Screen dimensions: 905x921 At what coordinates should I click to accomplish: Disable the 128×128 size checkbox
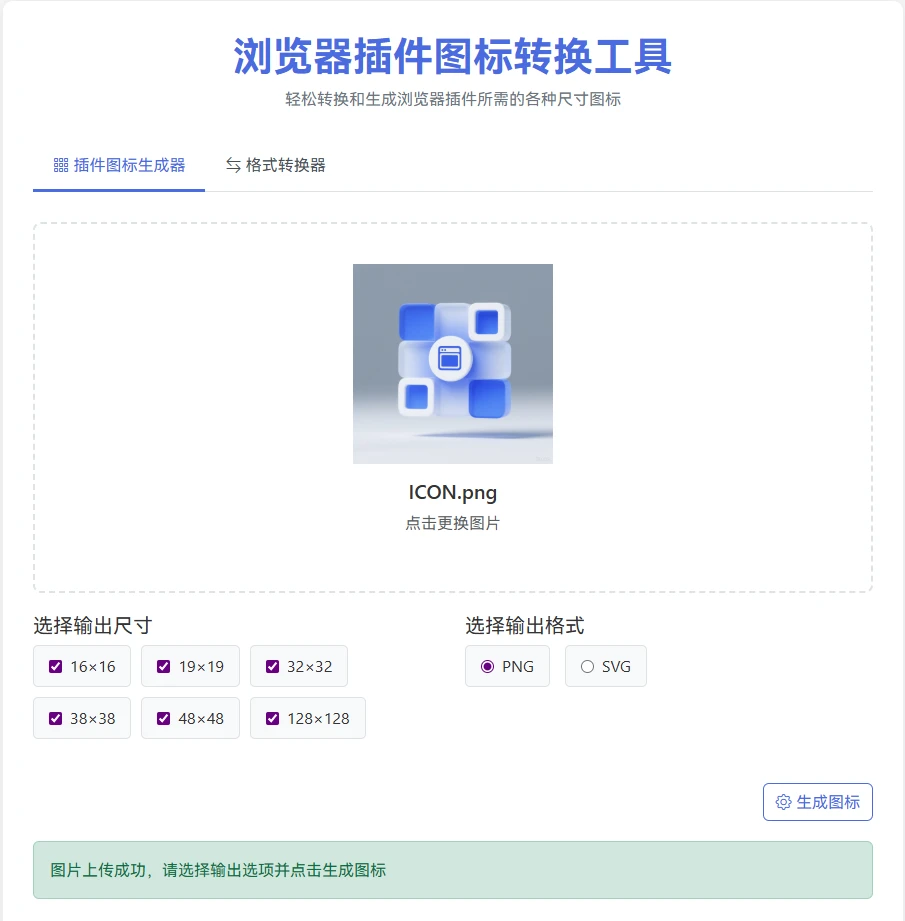[x=272, y=718]
